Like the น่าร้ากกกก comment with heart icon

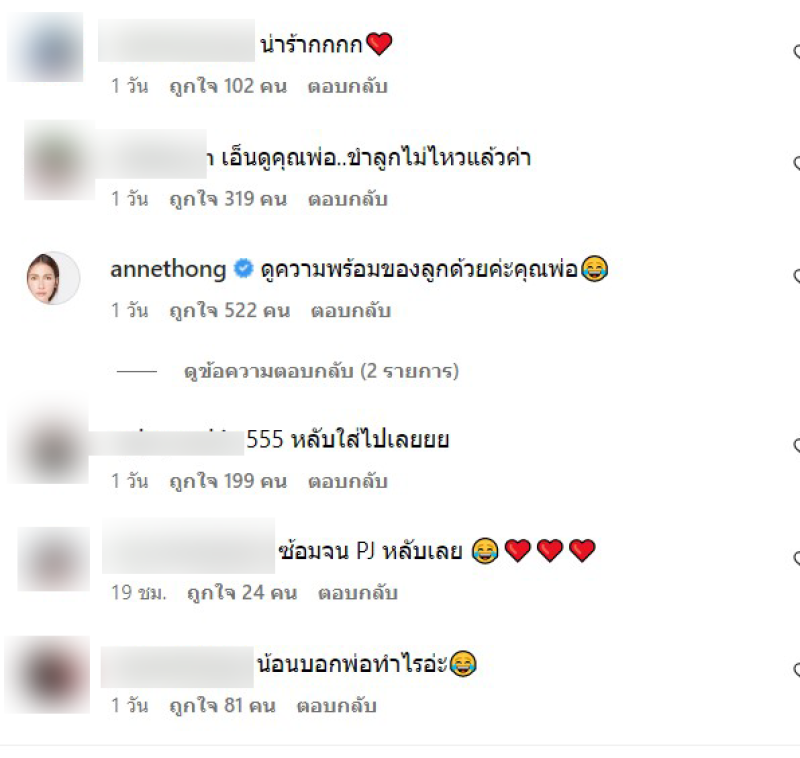(x=797, y=51)
